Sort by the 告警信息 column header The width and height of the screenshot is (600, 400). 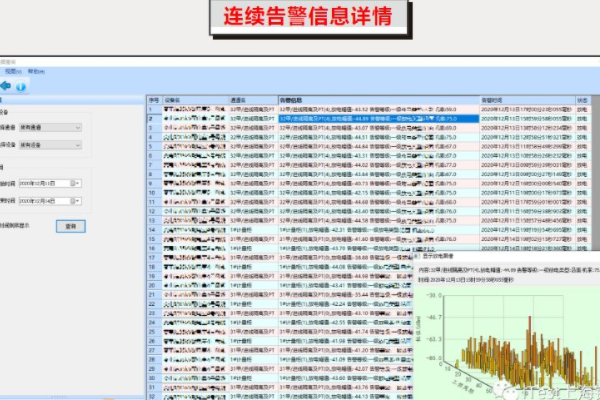292,101
